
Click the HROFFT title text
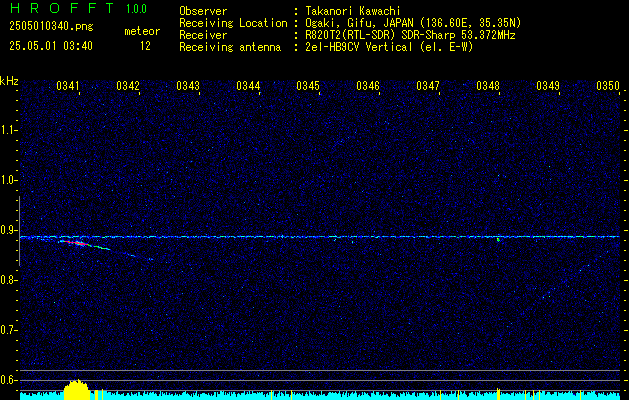62,8
